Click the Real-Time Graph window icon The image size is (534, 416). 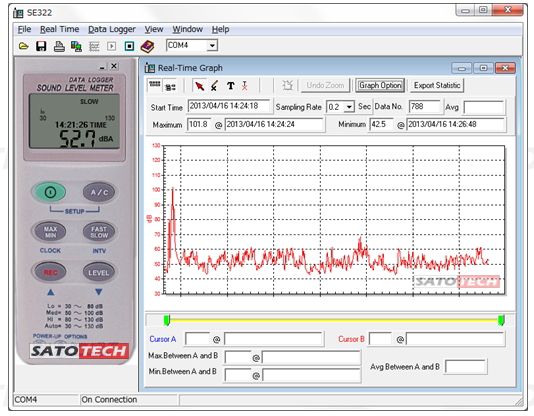pyautogui.click(x=150, y=68)
